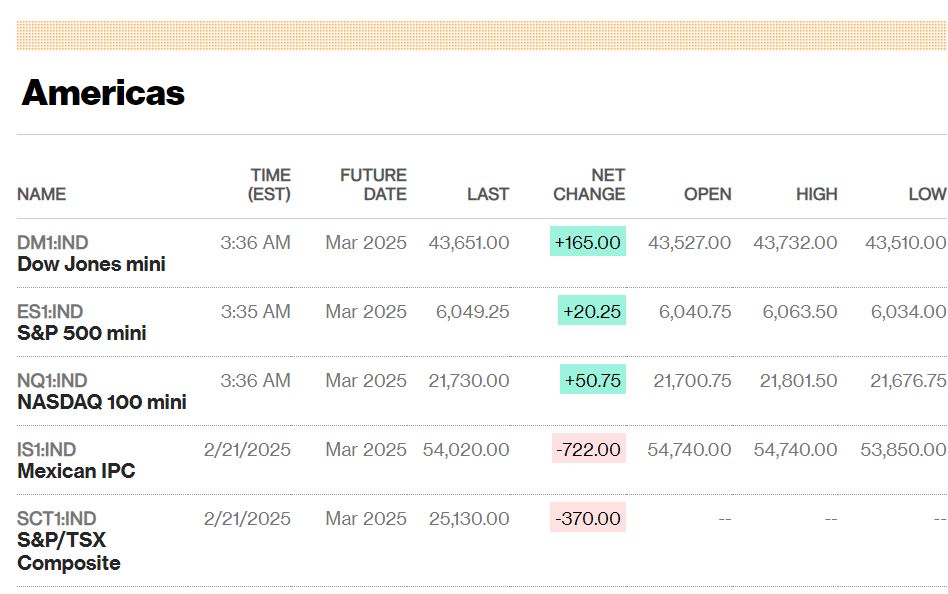Click the open value 6,040.75

[695, 312]
